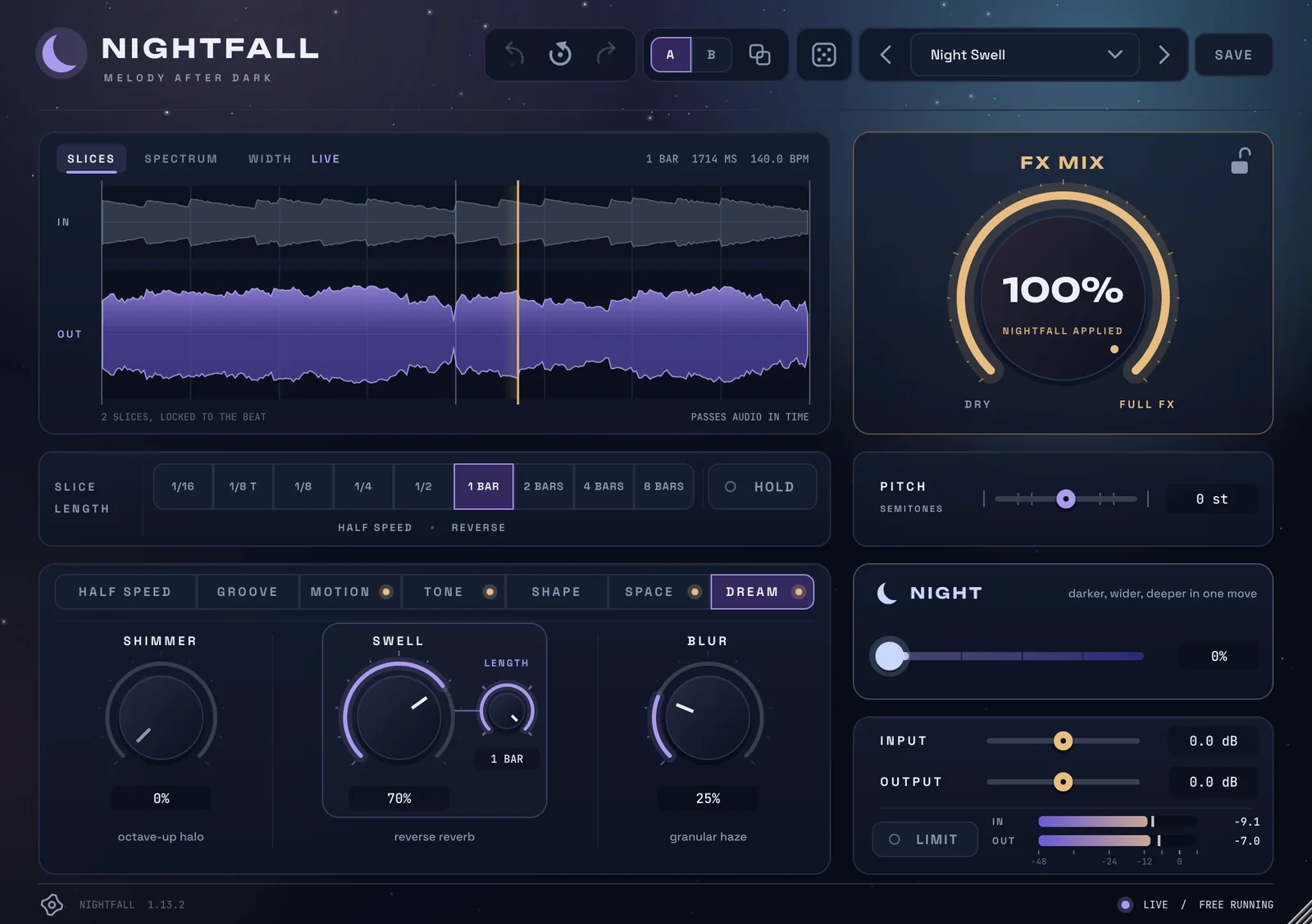The width and height of the screenshot is (1312, 924).
Task: Click the reset history icon
Action: [560, 54]
